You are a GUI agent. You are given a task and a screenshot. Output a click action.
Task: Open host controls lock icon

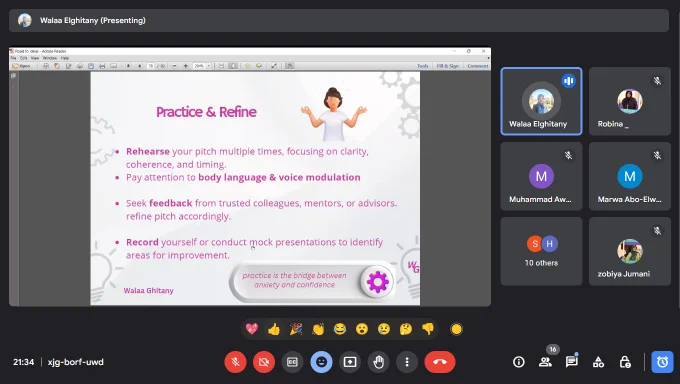coord(625,362)
